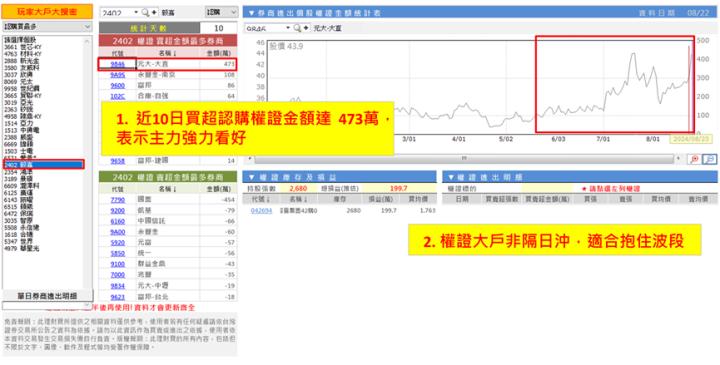Open broker code link for 永豐金-南京

(118, 75)
